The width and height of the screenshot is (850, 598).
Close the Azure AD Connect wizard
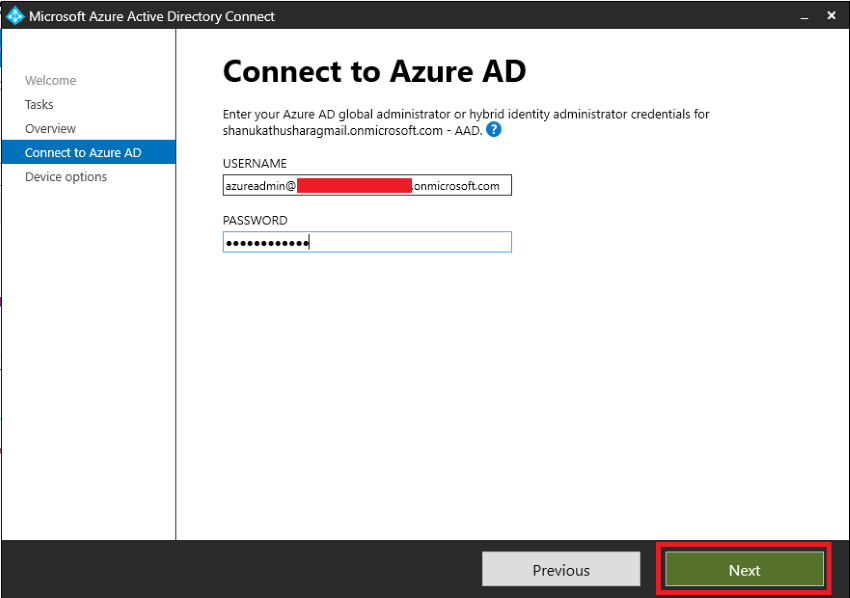pos(832,16)
